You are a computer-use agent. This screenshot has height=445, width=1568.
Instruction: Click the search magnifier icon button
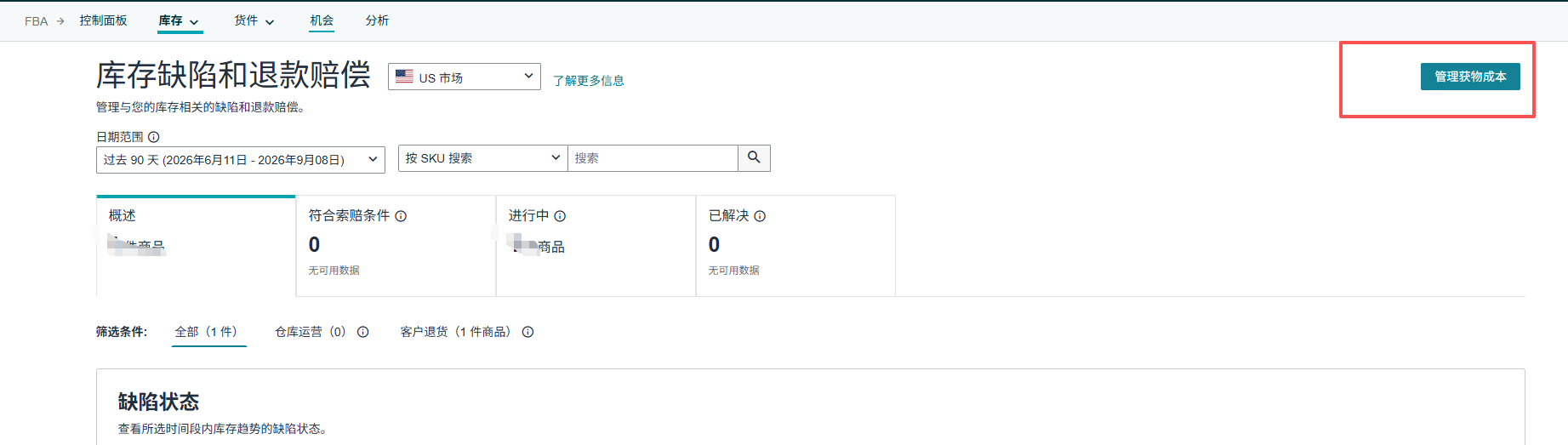click(x=754, y=158)
